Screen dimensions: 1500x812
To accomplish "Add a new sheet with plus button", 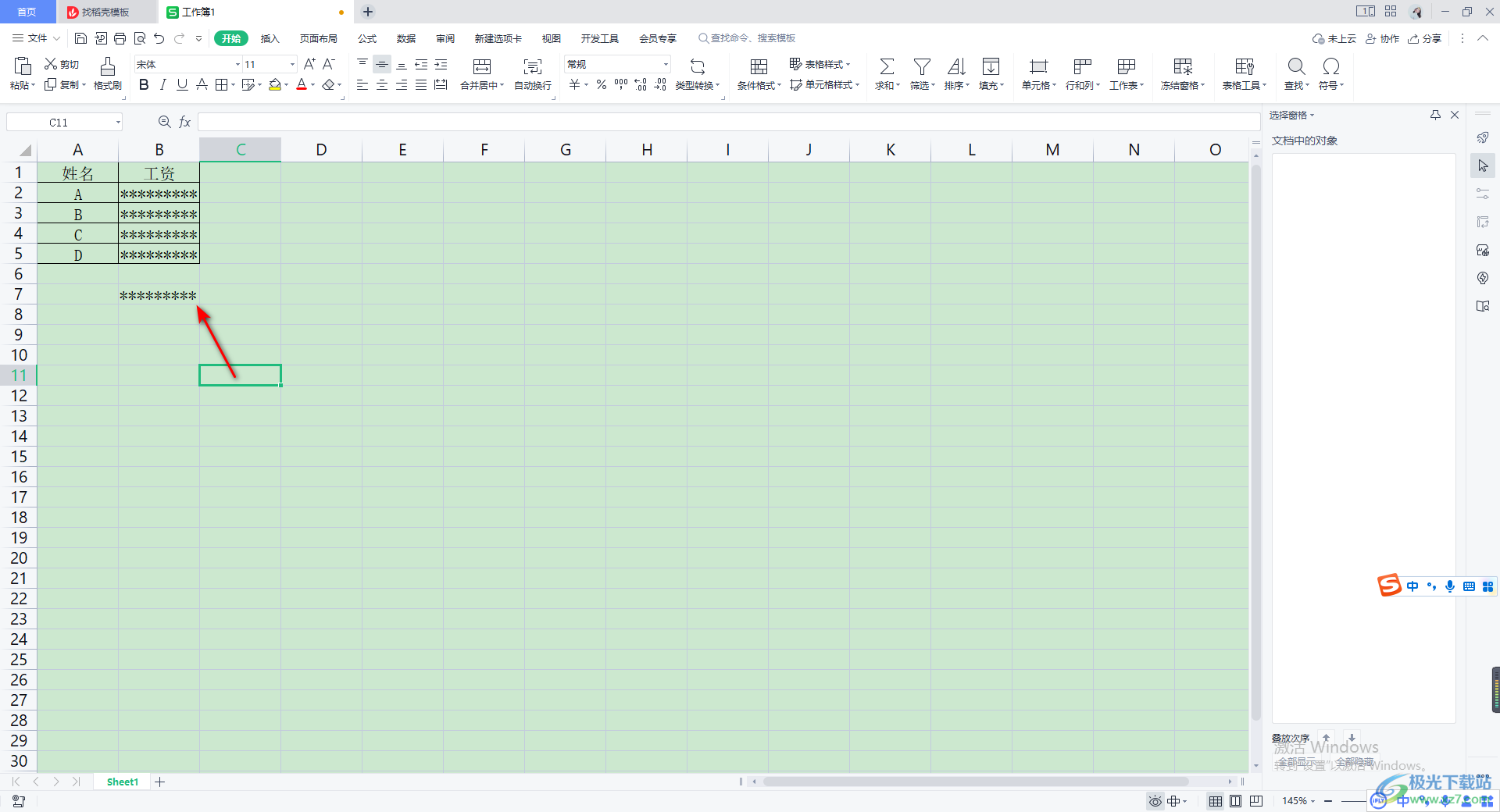I will [x=160, y=782].
